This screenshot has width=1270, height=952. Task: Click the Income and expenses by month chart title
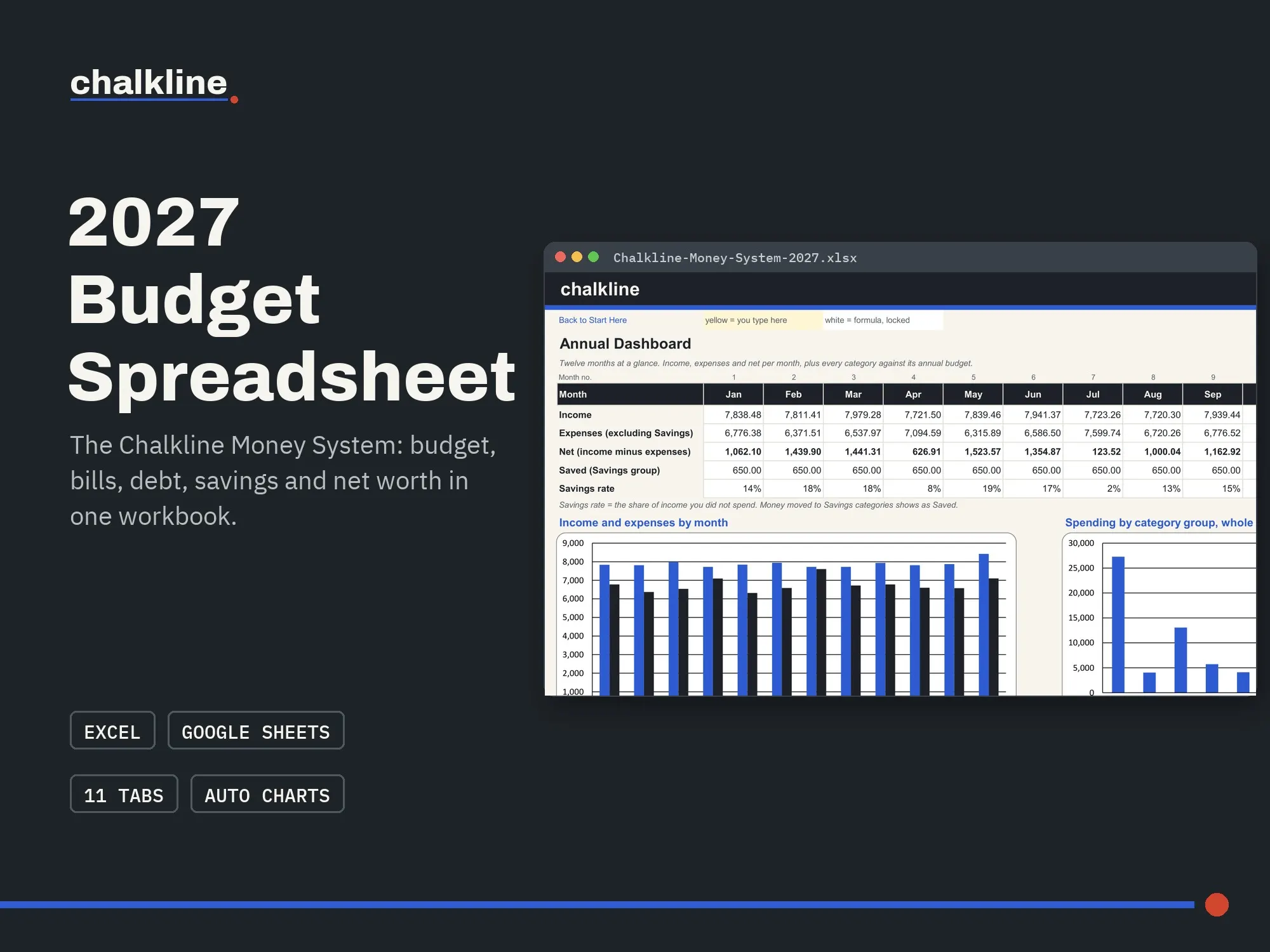pyautogui.click(x=643, y=523)
